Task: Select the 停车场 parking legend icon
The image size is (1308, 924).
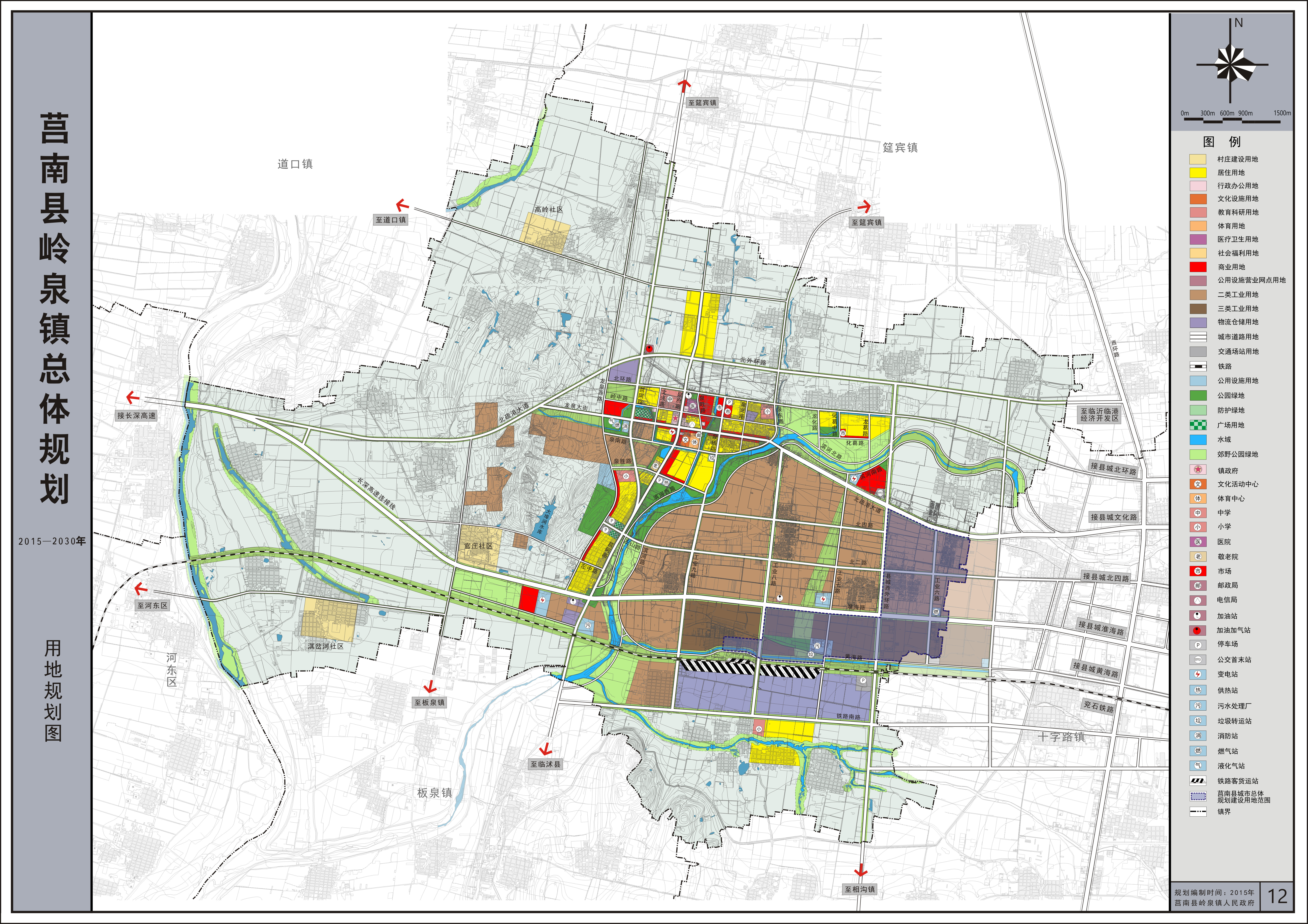Action: point(1198,645)
